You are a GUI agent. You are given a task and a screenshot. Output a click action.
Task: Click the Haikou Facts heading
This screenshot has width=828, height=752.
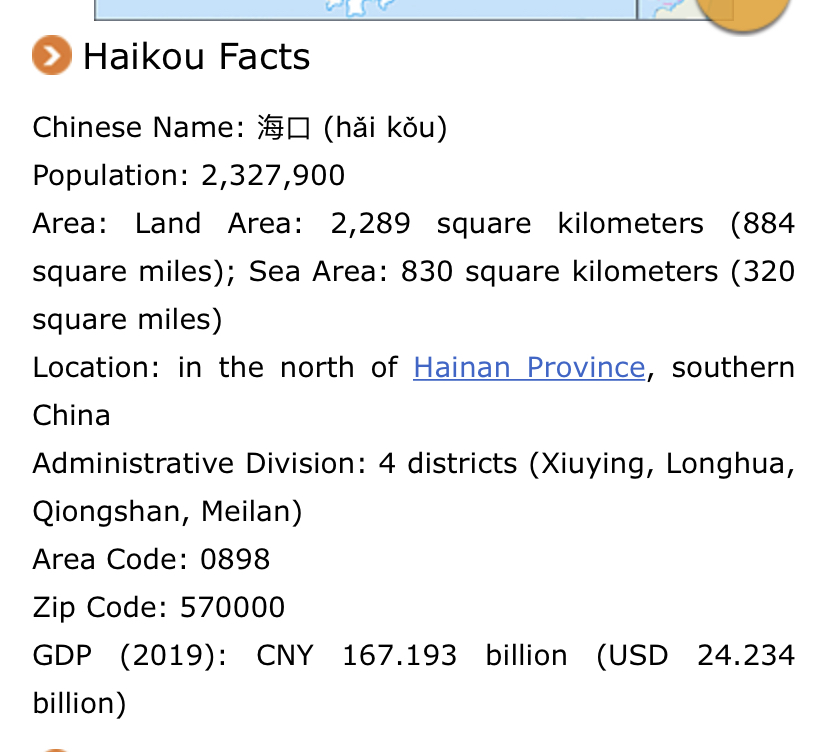[x=196, y=56]
